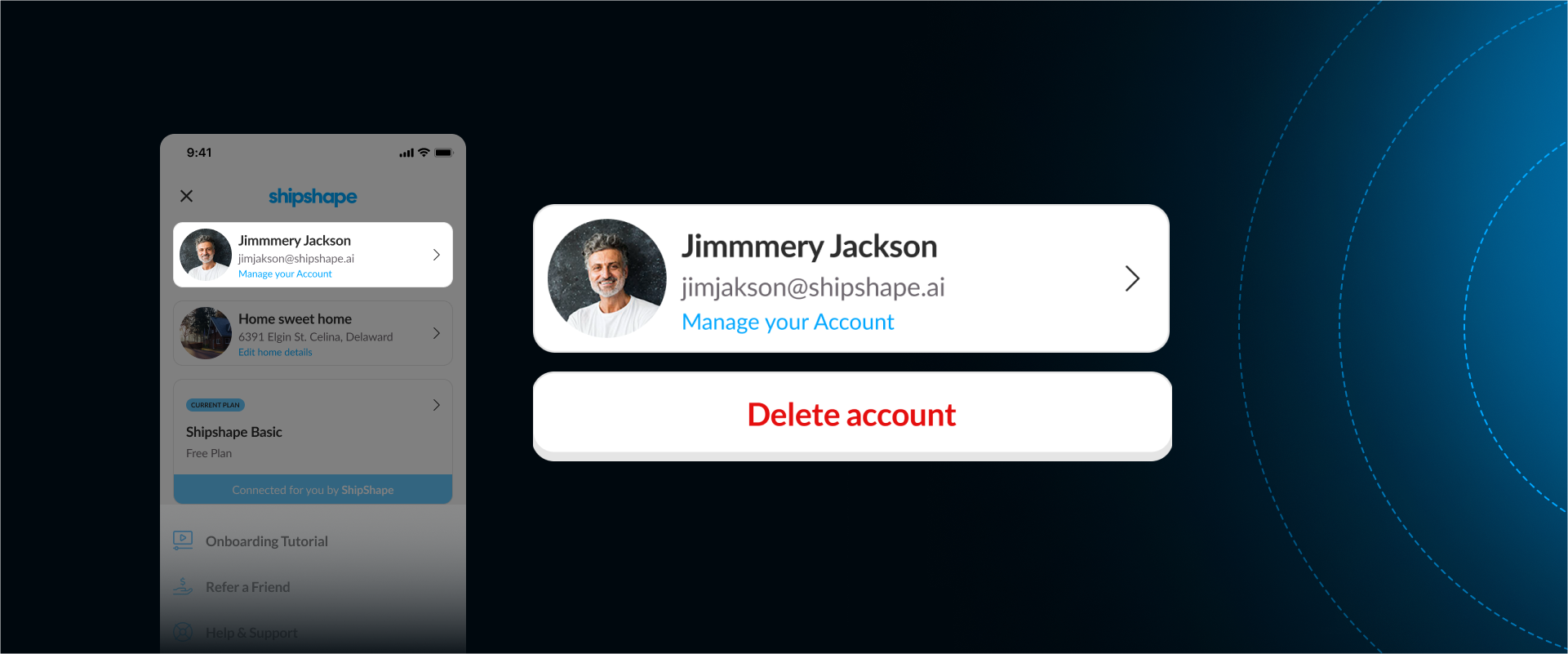The image size is (1568, 654).
Task: Expand the Shipshape Basic plan chevron
Action: click(x=437, y=405)
